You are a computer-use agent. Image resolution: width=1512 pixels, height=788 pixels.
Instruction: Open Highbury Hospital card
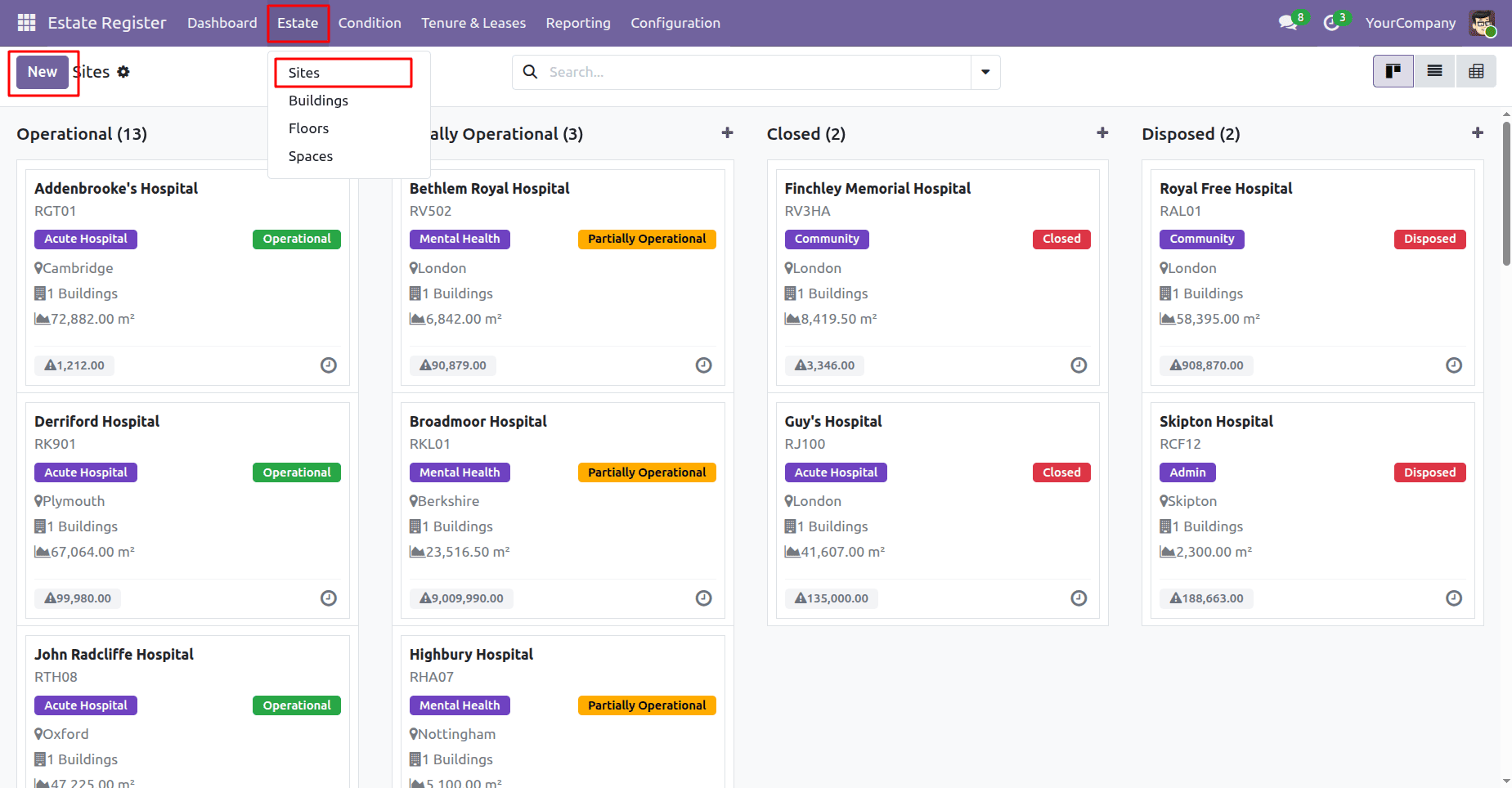(x=563, y=711)
